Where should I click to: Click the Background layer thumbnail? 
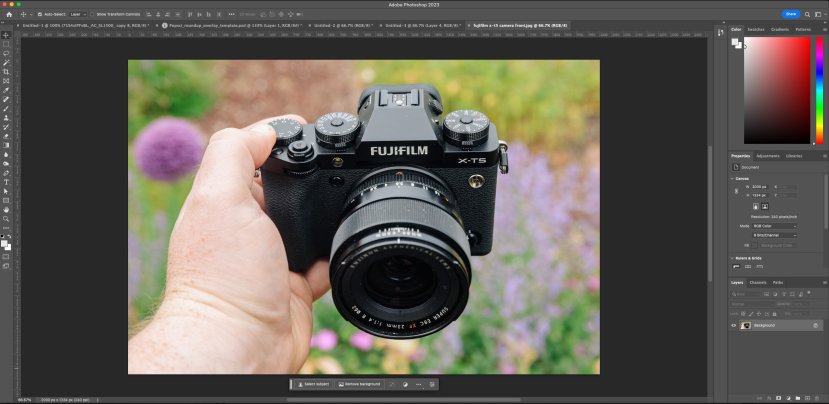(745, 325)
